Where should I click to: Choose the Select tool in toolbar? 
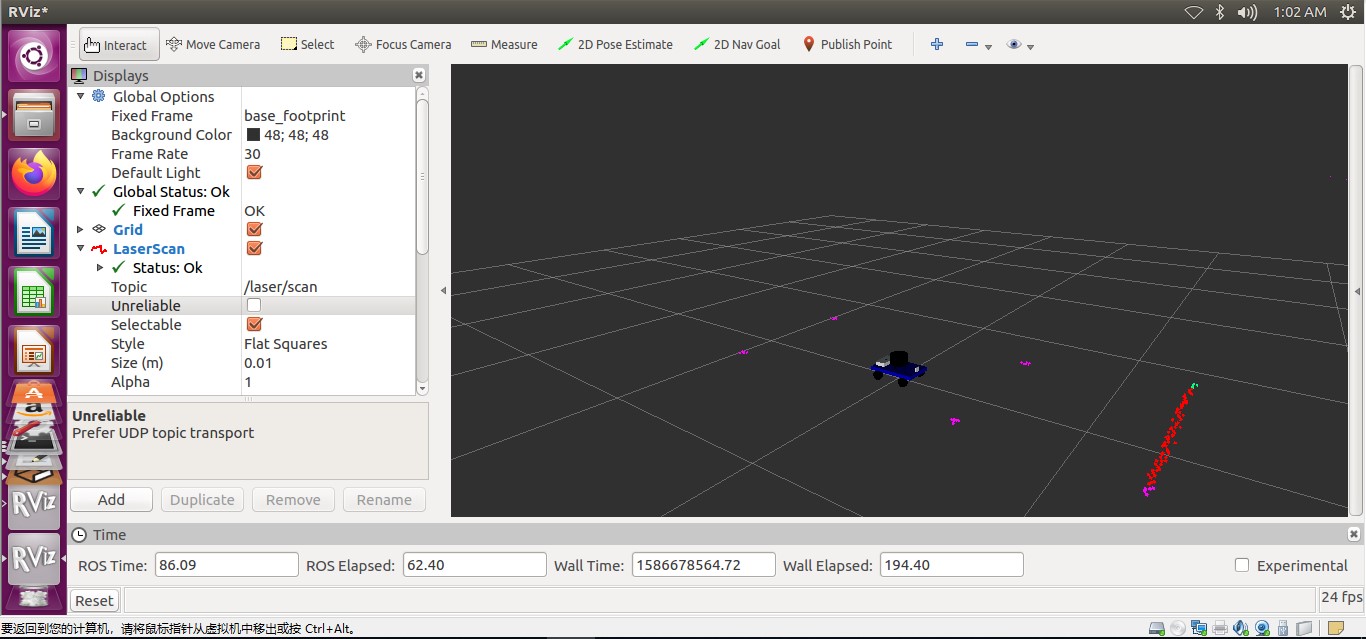pos(307,44)
